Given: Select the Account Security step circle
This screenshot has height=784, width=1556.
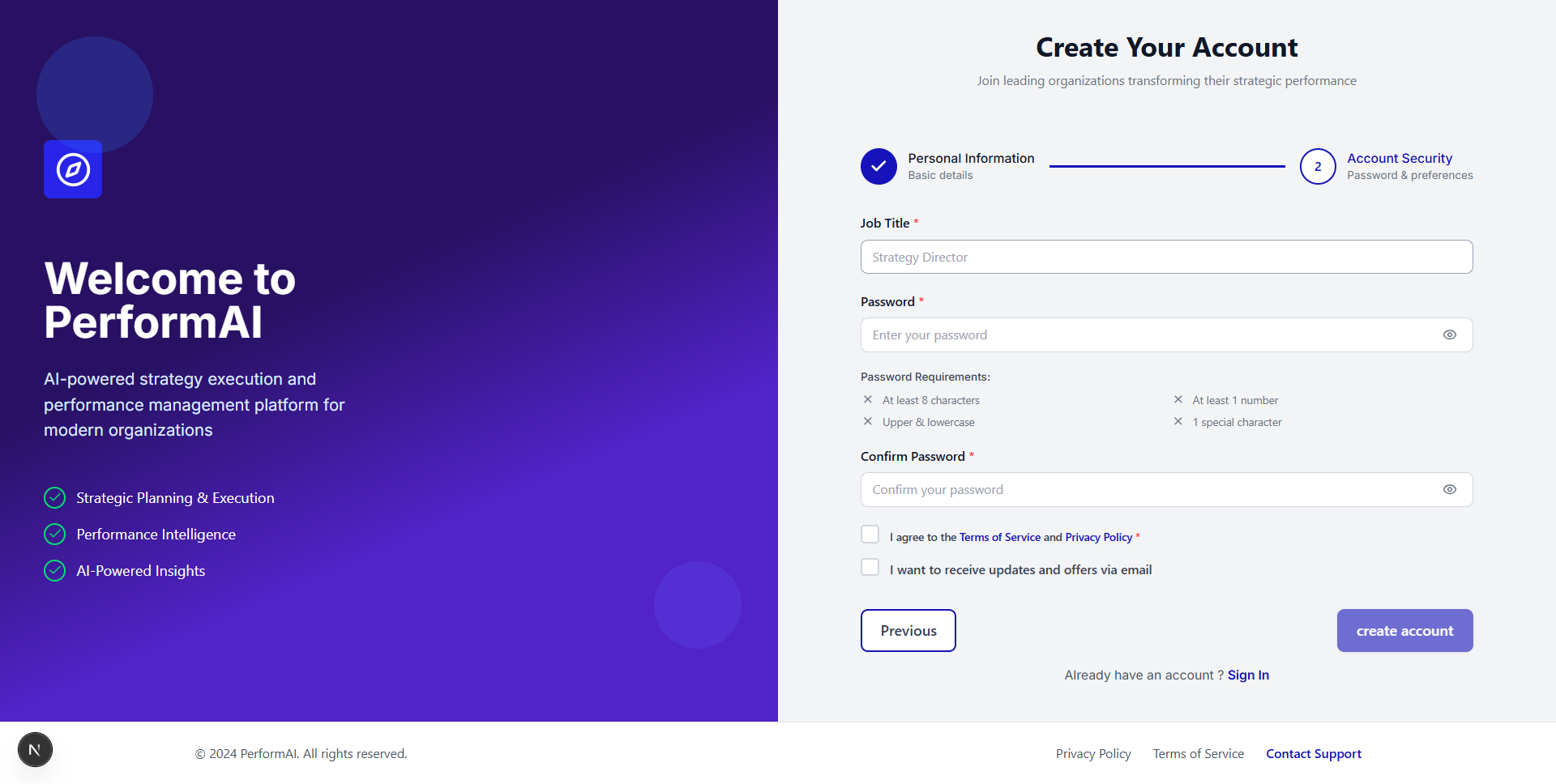Looking at the screenshot, I should point(1318,166).
